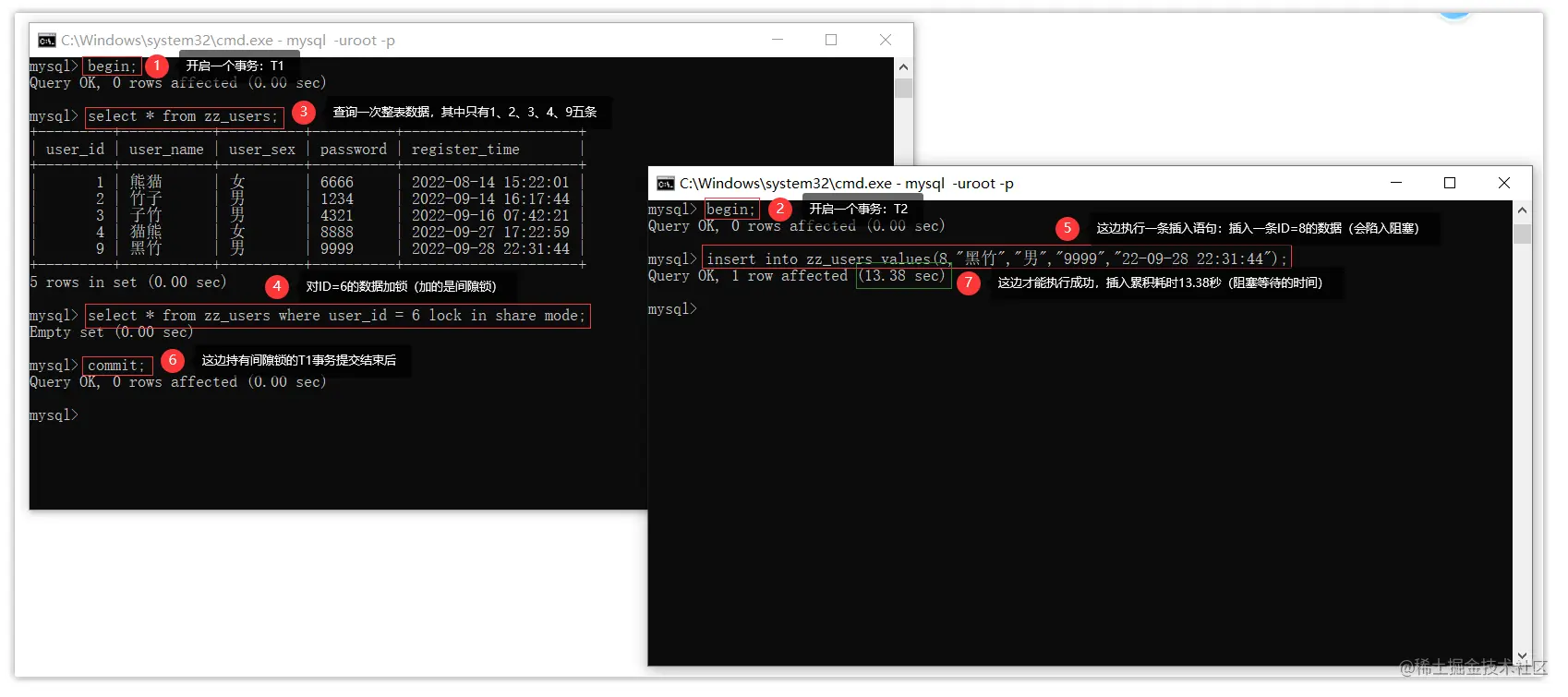Image resolution: width=1568 pixels, height=697 pixels.
Task: Click the 'password' column header
Action: point(353,150)
